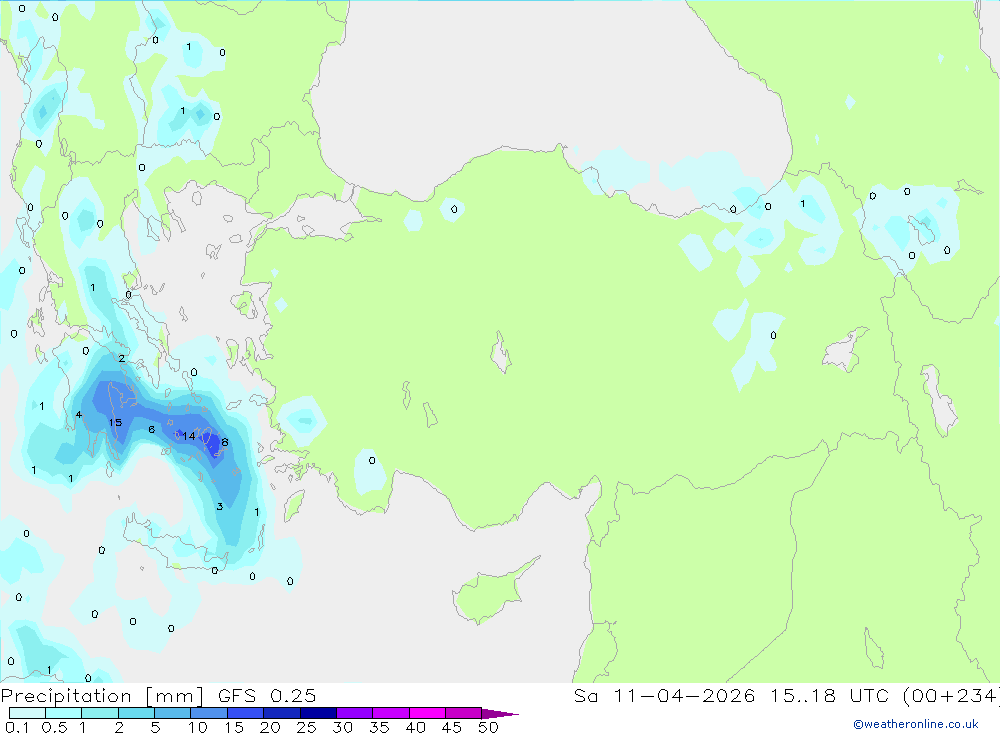Viewport: 1000px width, 733px height.
Task: Select the 0.1–0.5 mm legend color swatch
Action: (27, 713)
